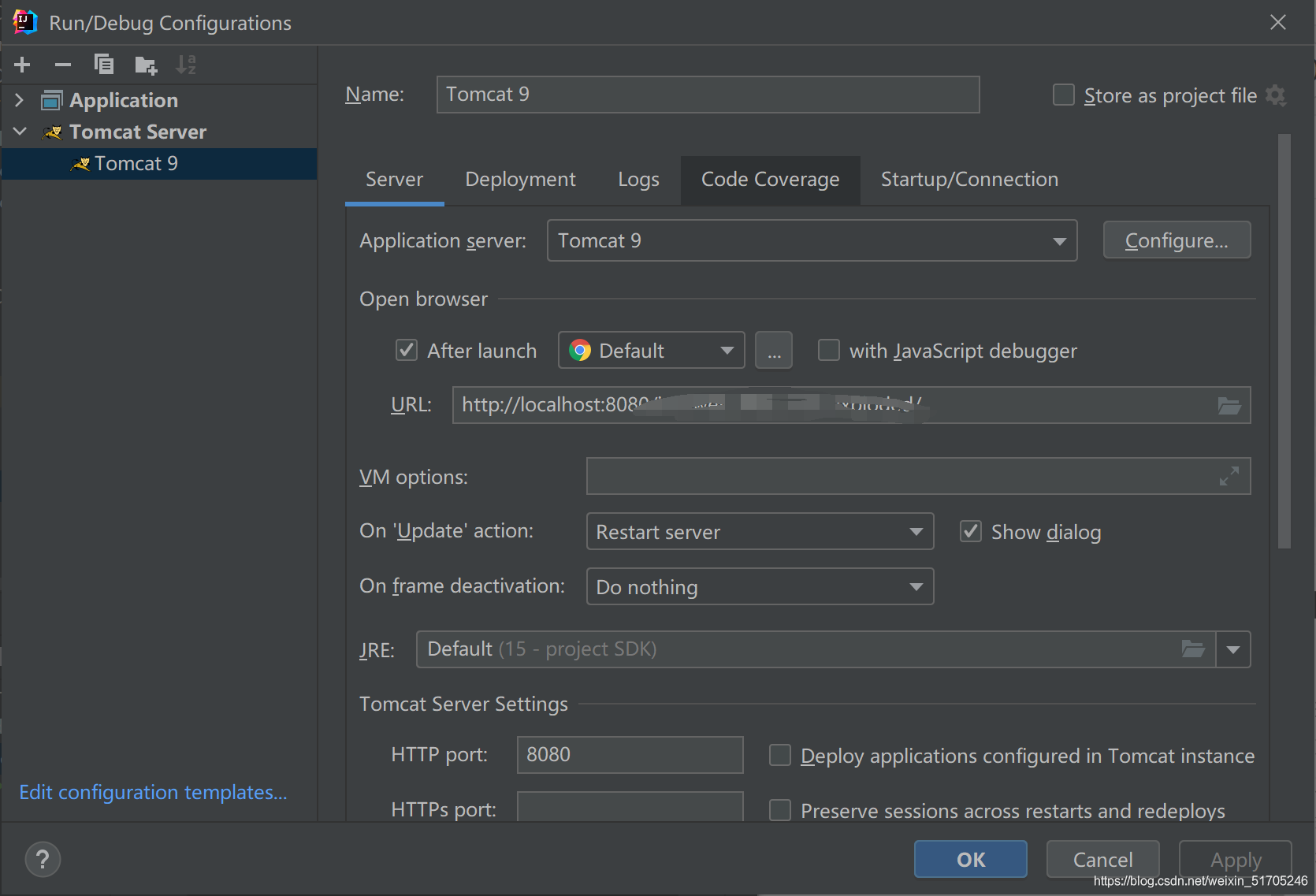Click the Configure button for application server
This screenshot has width=1316, height=896.
[1177, 240]
